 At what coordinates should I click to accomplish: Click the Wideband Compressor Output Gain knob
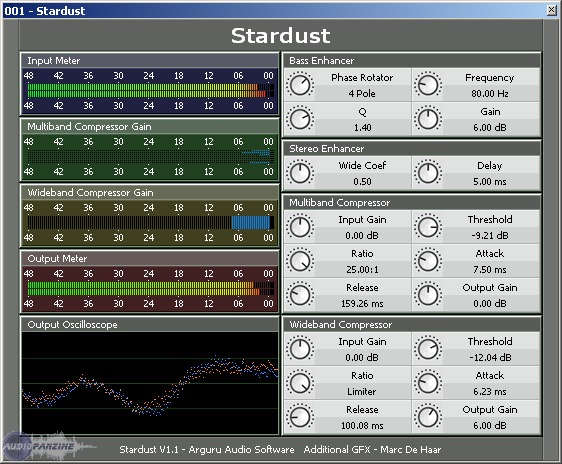click(x=428, y=417)
